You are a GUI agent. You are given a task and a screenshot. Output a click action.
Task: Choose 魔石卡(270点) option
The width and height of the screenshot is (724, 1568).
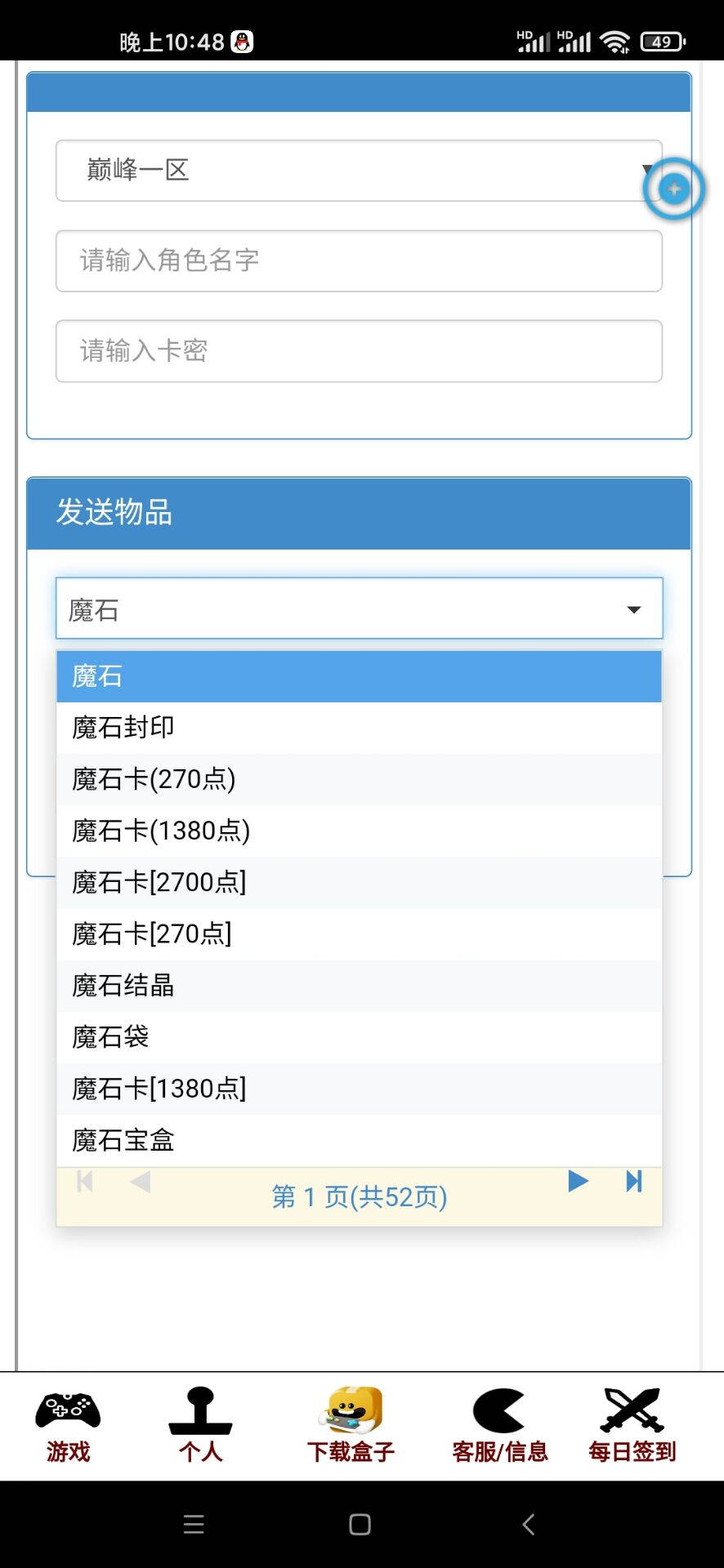359,779
